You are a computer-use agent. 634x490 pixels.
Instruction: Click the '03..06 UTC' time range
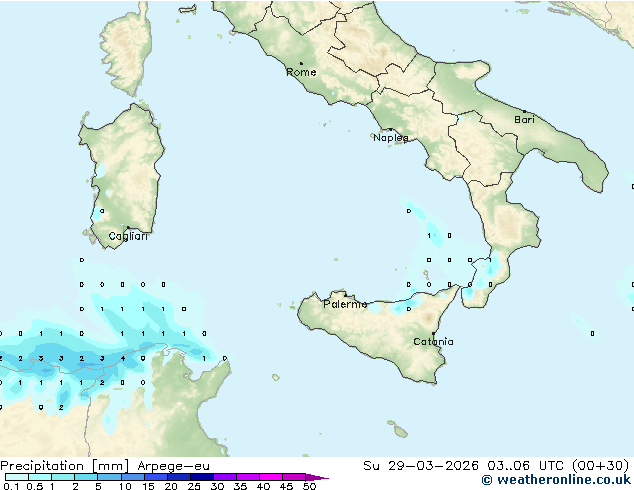(525, 466)
